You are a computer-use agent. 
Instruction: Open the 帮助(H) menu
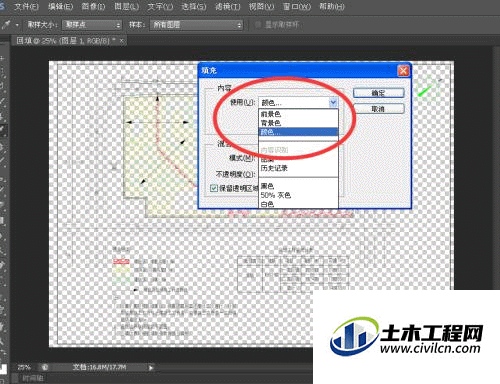point(332,6)
